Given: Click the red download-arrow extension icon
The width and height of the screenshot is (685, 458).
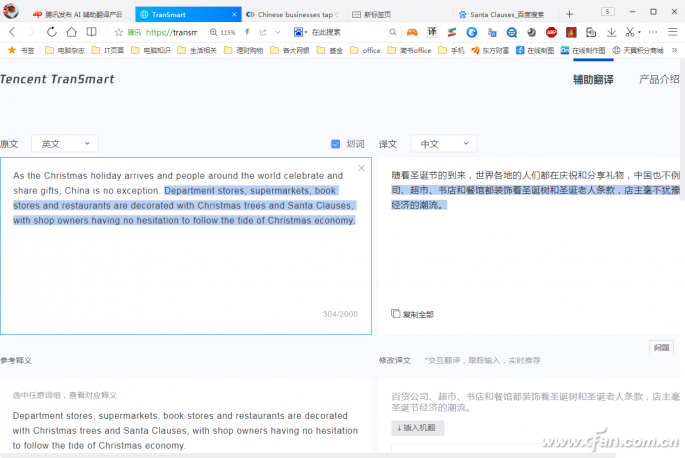Looking at the screenshot, I should (x=571, y=32).
